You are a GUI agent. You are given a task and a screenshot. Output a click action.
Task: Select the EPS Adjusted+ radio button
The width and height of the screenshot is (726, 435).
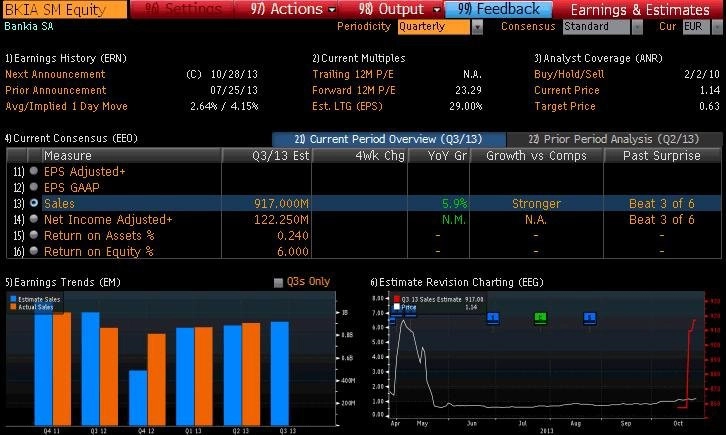pyautogui.click(x=34, y=171)
